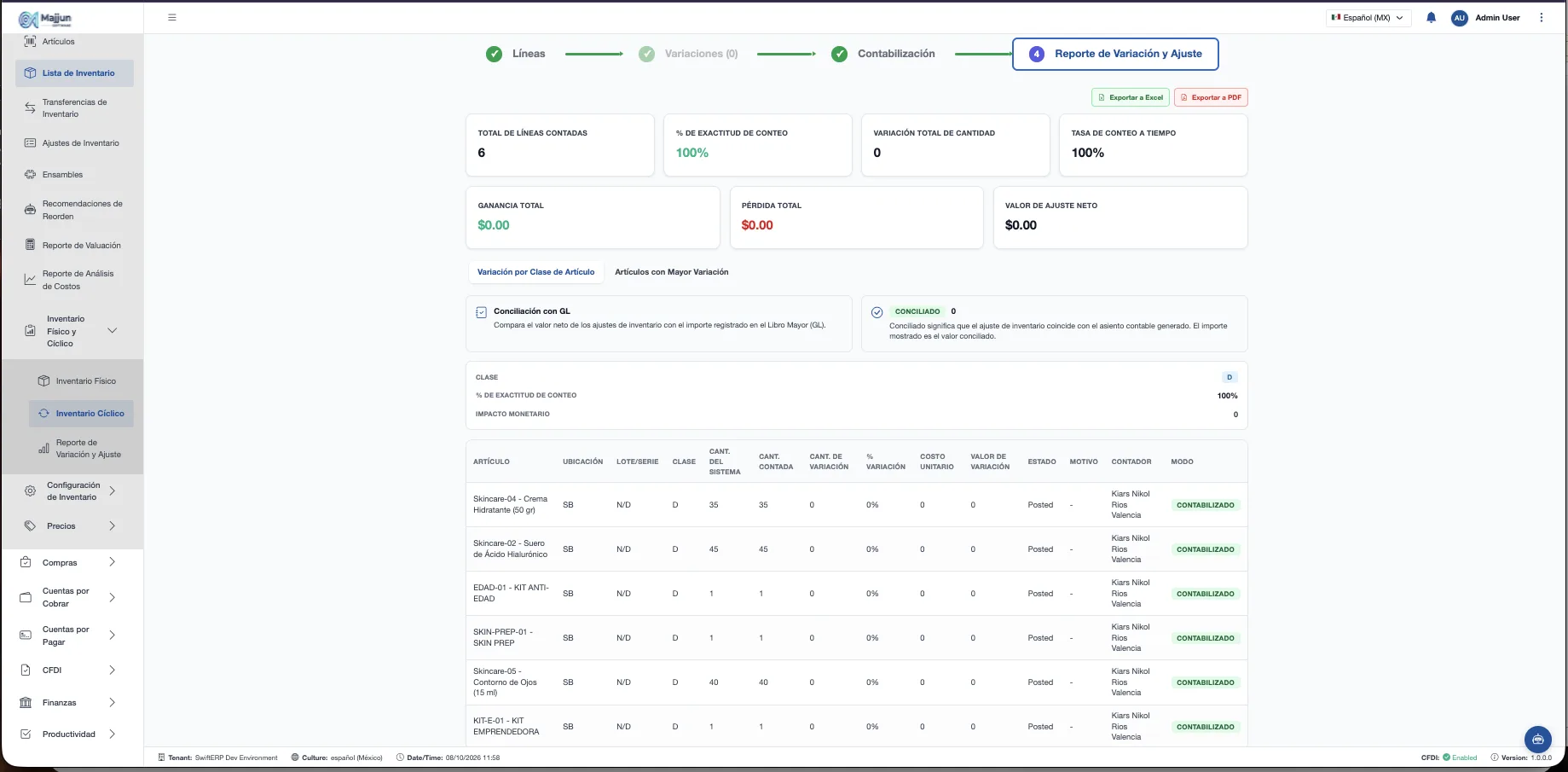Switch to Artículos con Mayor Variación tab
This screenshot has height=772, width=1568.
click(672, 272)
